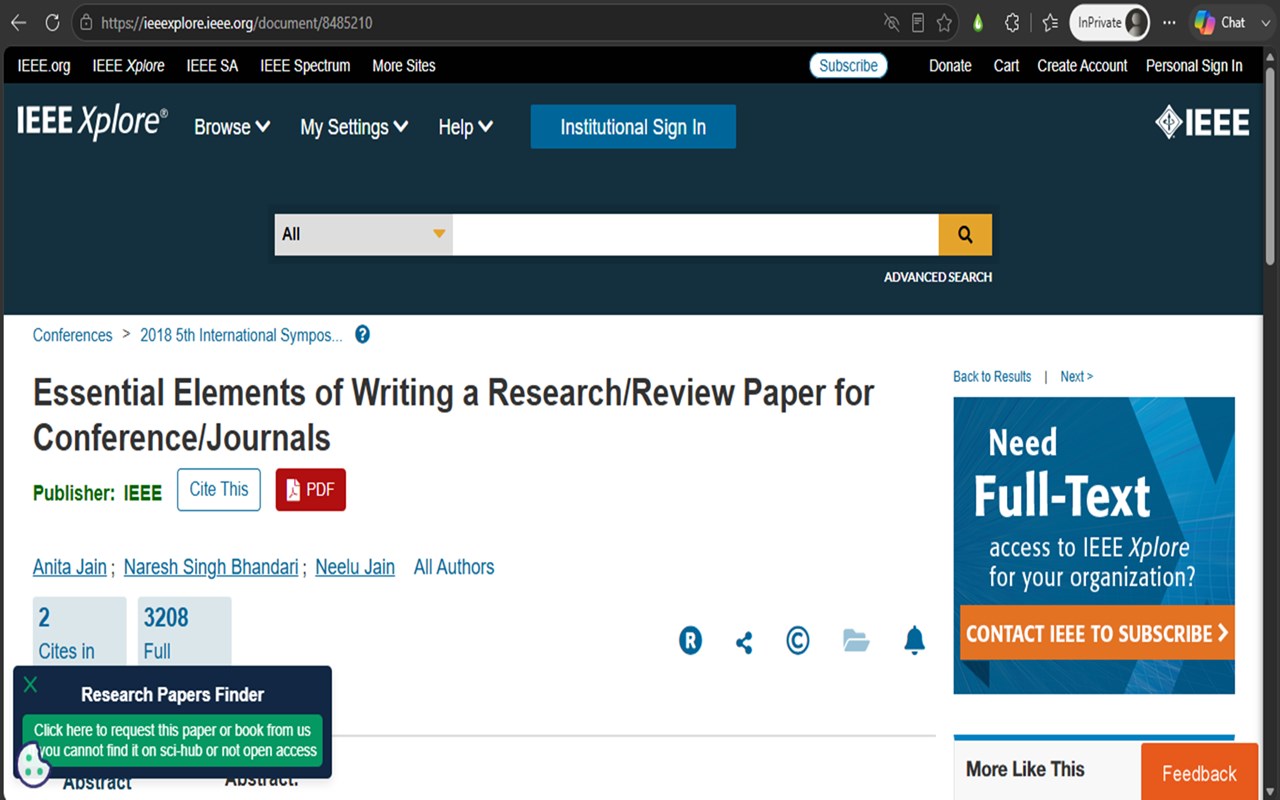Focus the IEEE Xplore search text box
The width and height of the screenshot is (1280, 800).
695,234
